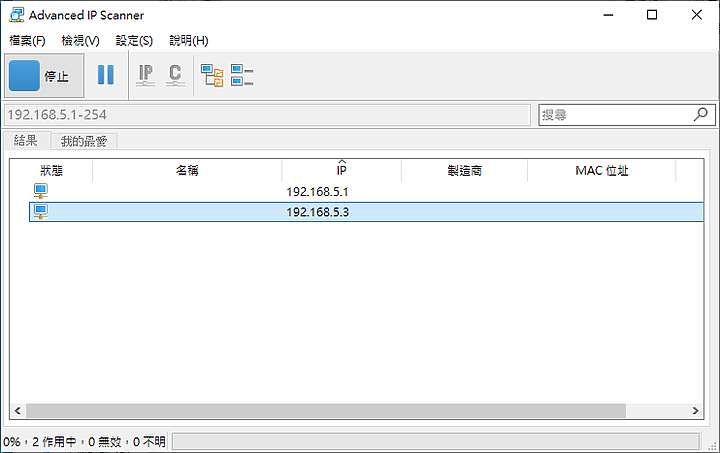Click the magnifier search icon
Screen dimensions: 720x453
(x=701, y=114)
